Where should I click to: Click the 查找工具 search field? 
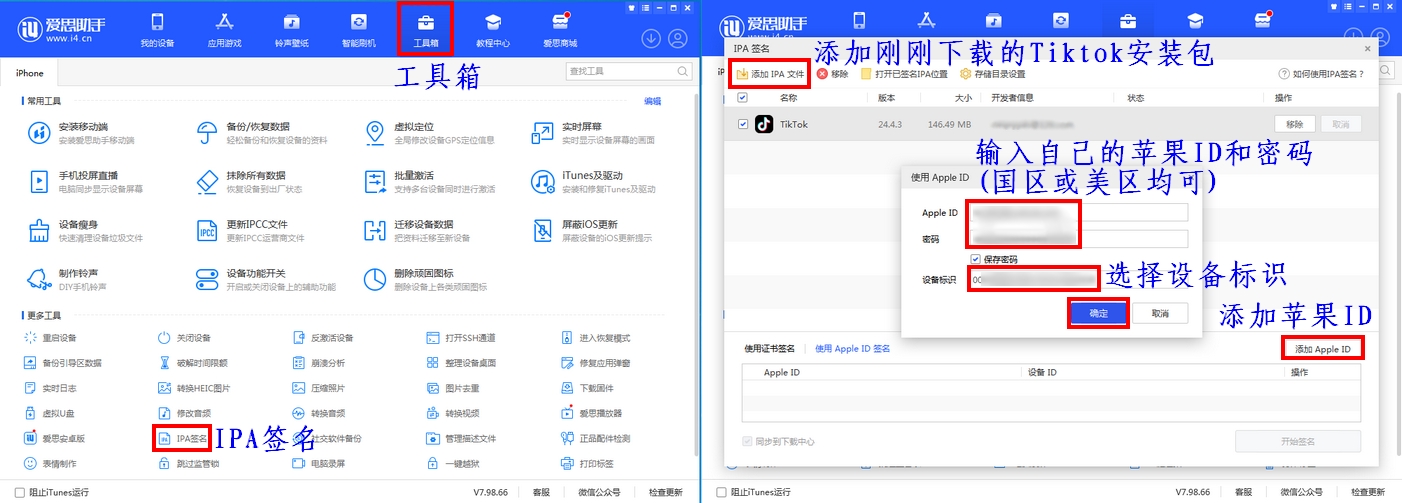tap(621, 72)
